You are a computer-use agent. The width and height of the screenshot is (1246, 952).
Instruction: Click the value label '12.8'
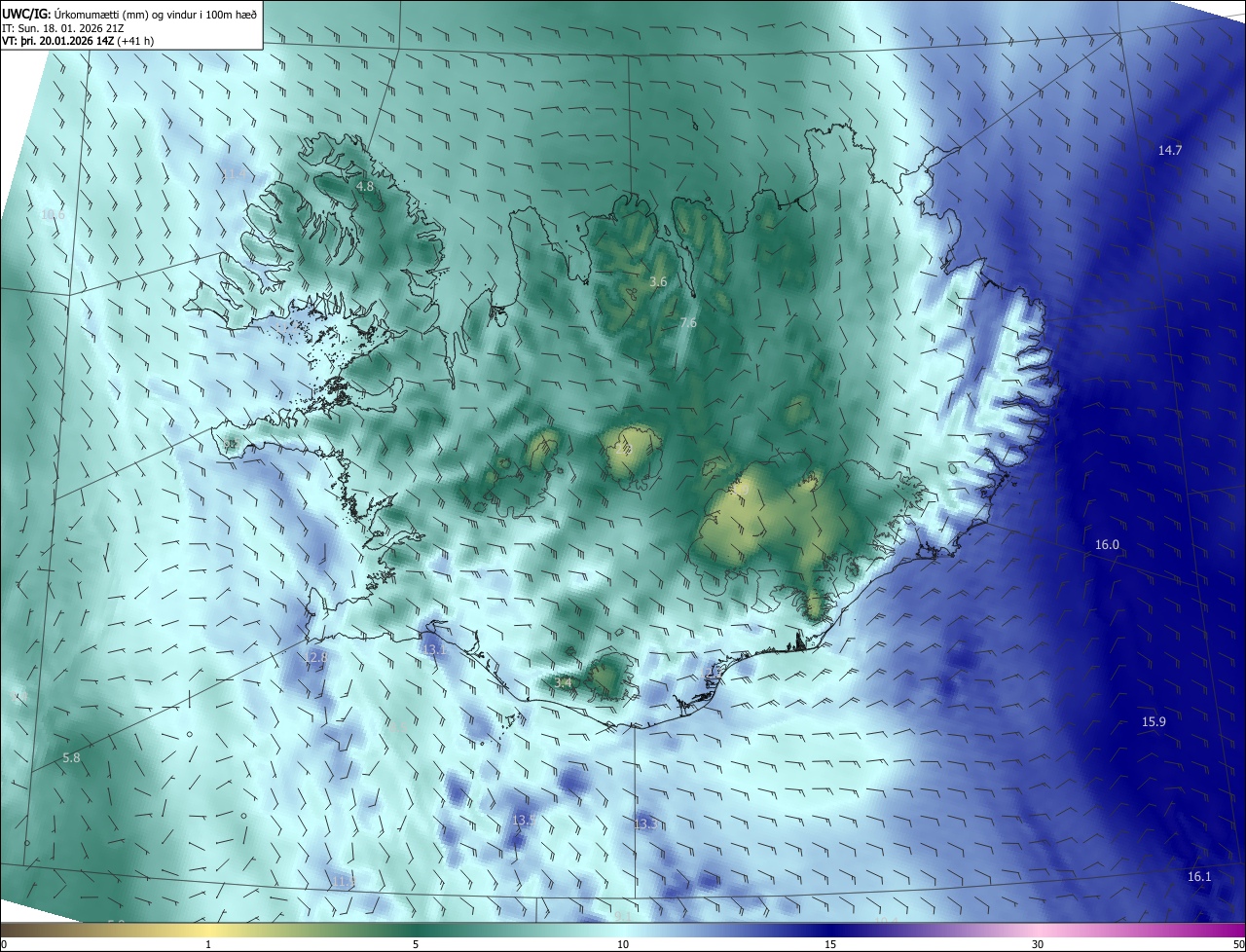point(316,658)
